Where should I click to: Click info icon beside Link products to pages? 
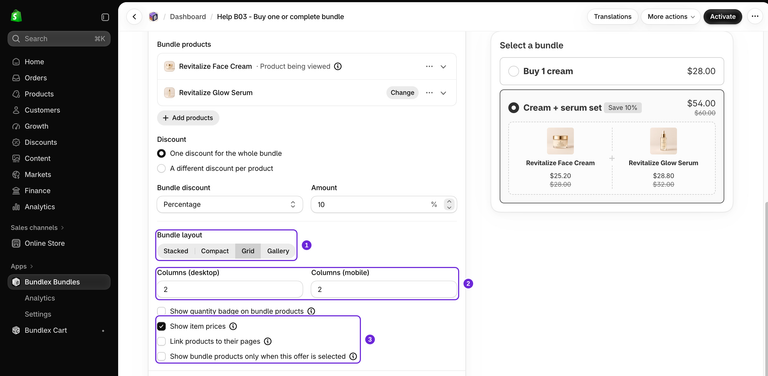point(267,341)
